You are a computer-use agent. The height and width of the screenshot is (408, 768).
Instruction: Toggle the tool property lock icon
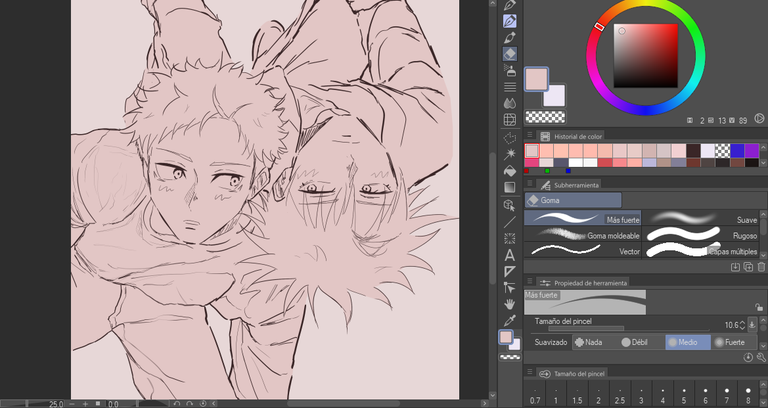(x=759, y=308)
